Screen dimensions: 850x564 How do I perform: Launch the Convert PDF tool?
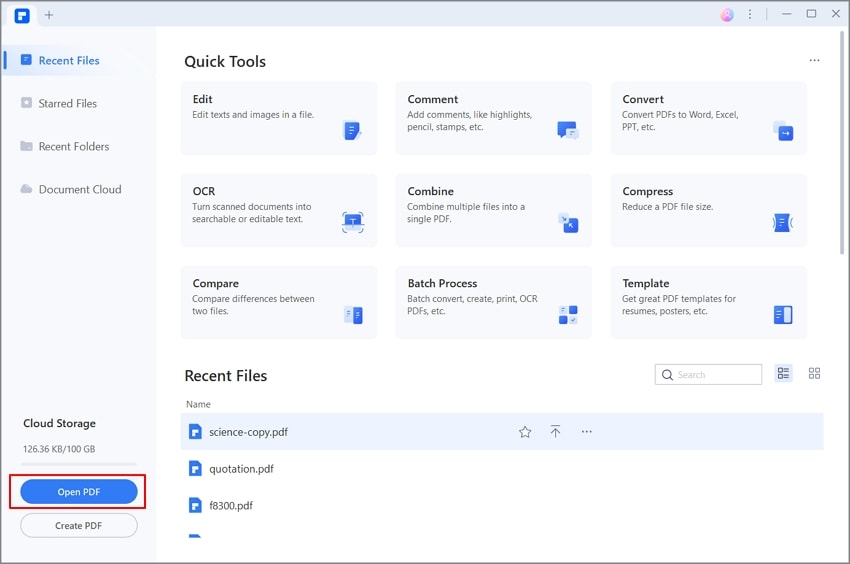click(x=708, y=118)
